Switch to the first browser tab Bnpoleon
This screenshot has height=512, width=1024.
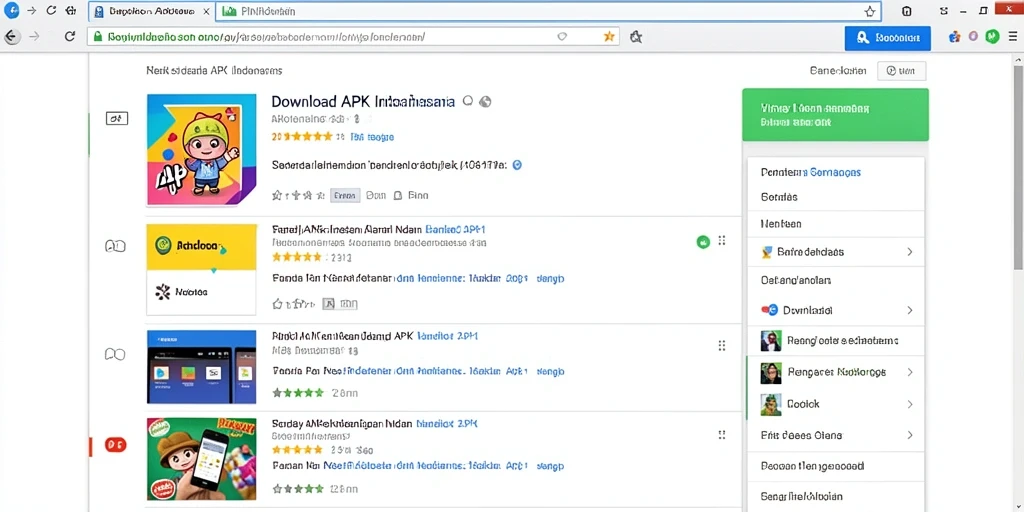pyautogui.click(x=152, y=12)
